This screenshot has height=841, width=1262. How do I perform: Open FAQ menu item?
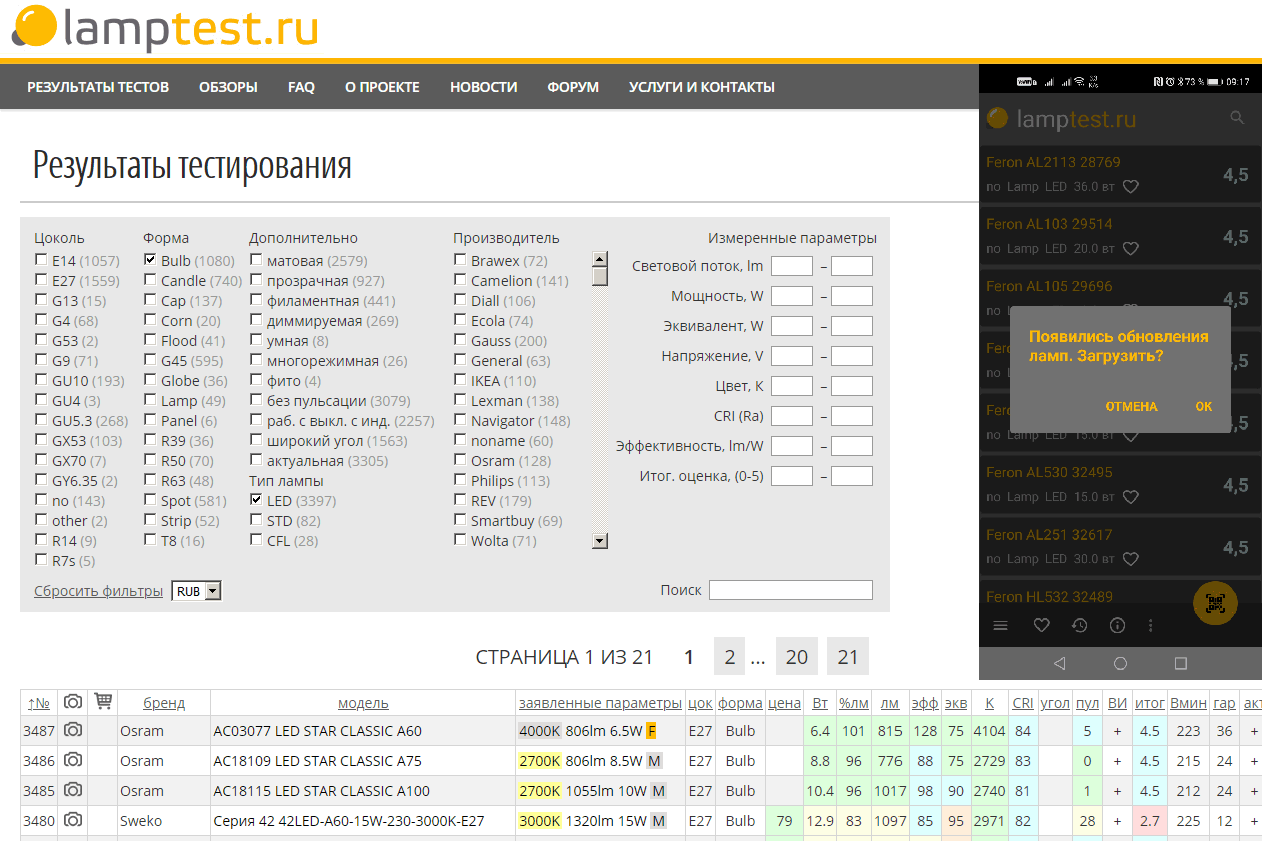click(x=301, y=87)
